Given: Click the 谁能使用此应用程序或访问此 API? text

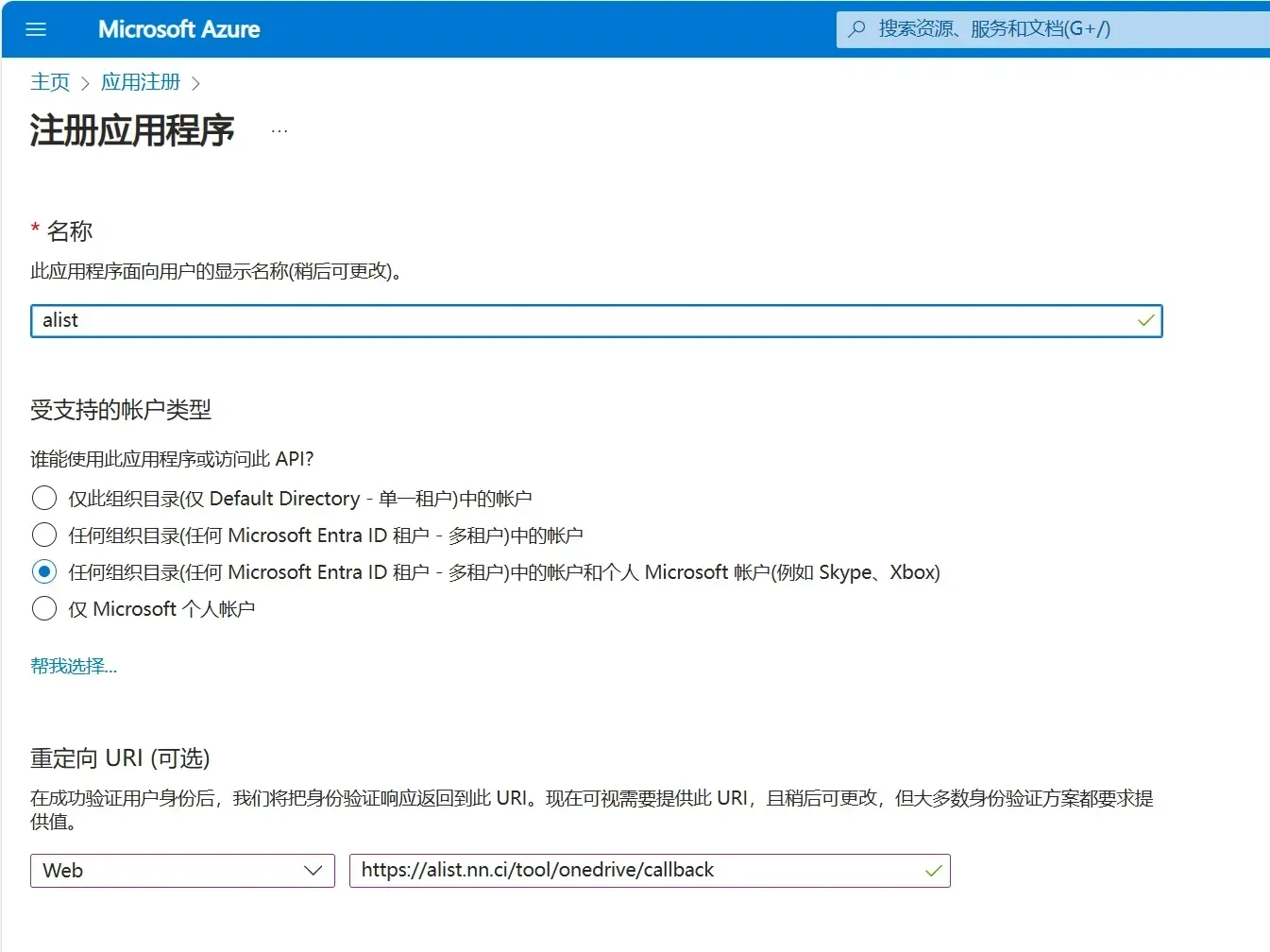Looking at the screenshot, I should [x=172, y=459].
